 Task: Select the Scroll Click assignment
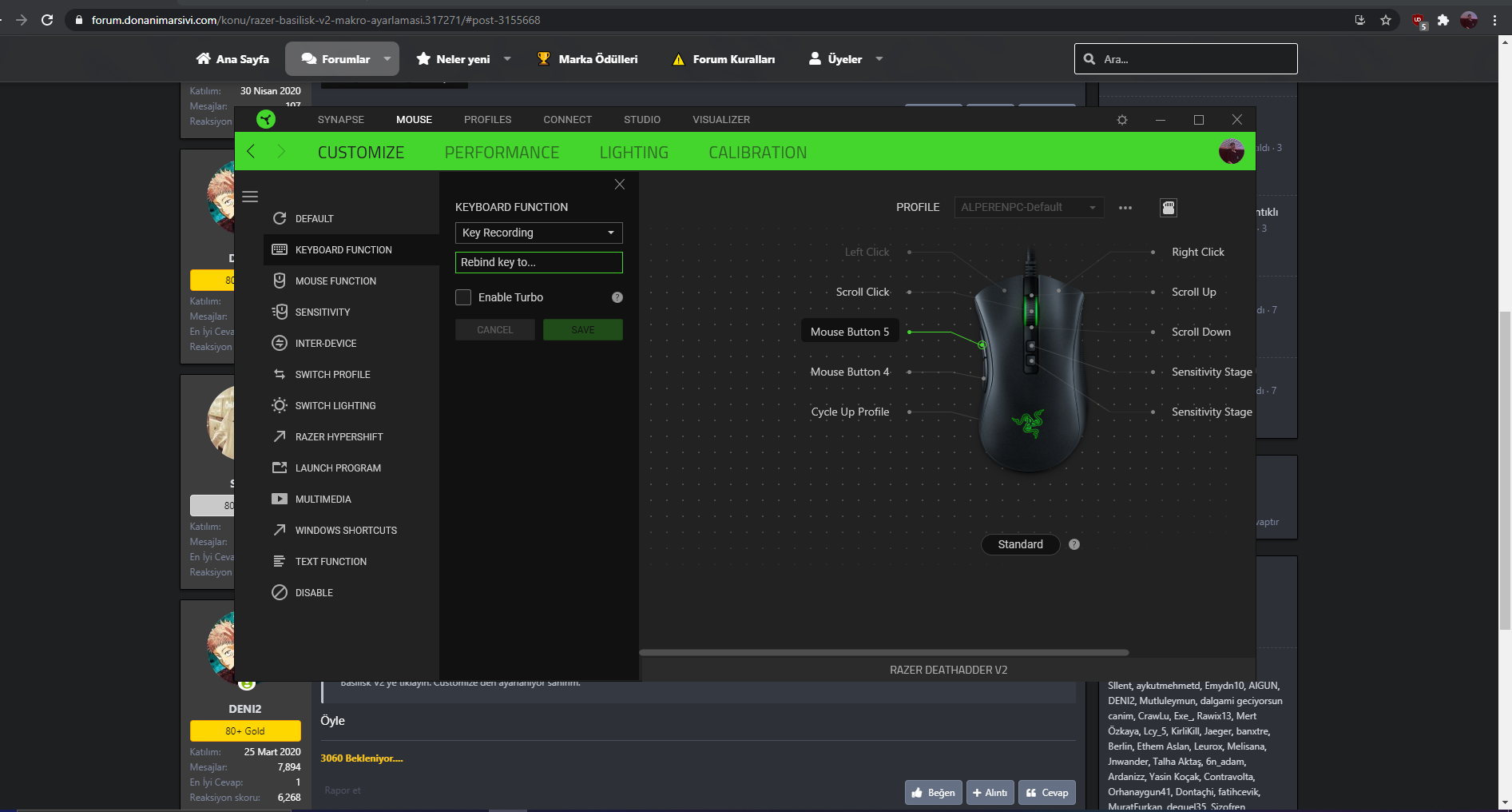[863, 292]
